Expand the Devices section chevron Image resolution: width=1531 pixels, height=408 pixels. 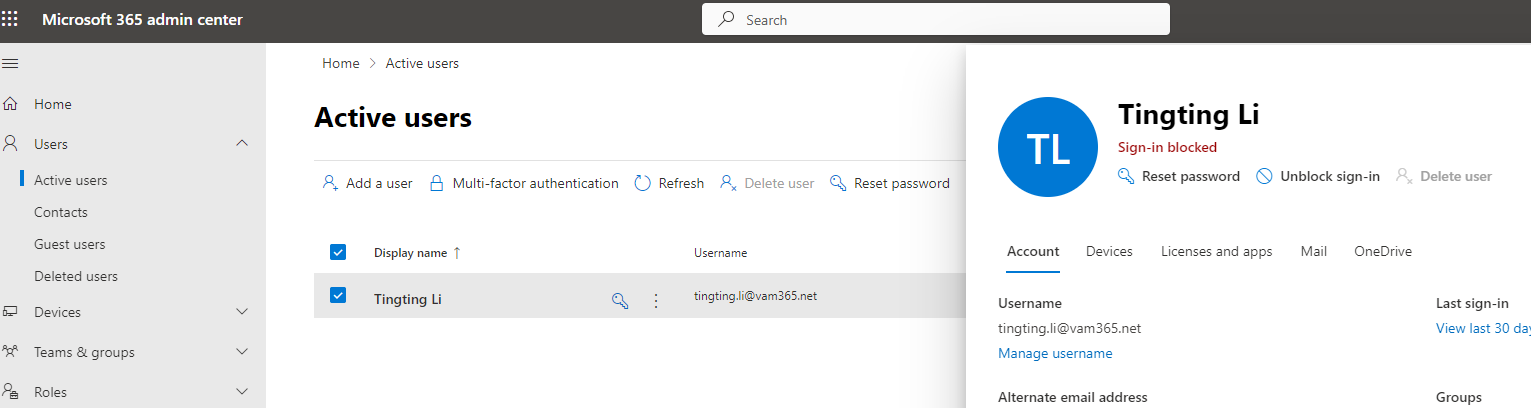[242, 312]
